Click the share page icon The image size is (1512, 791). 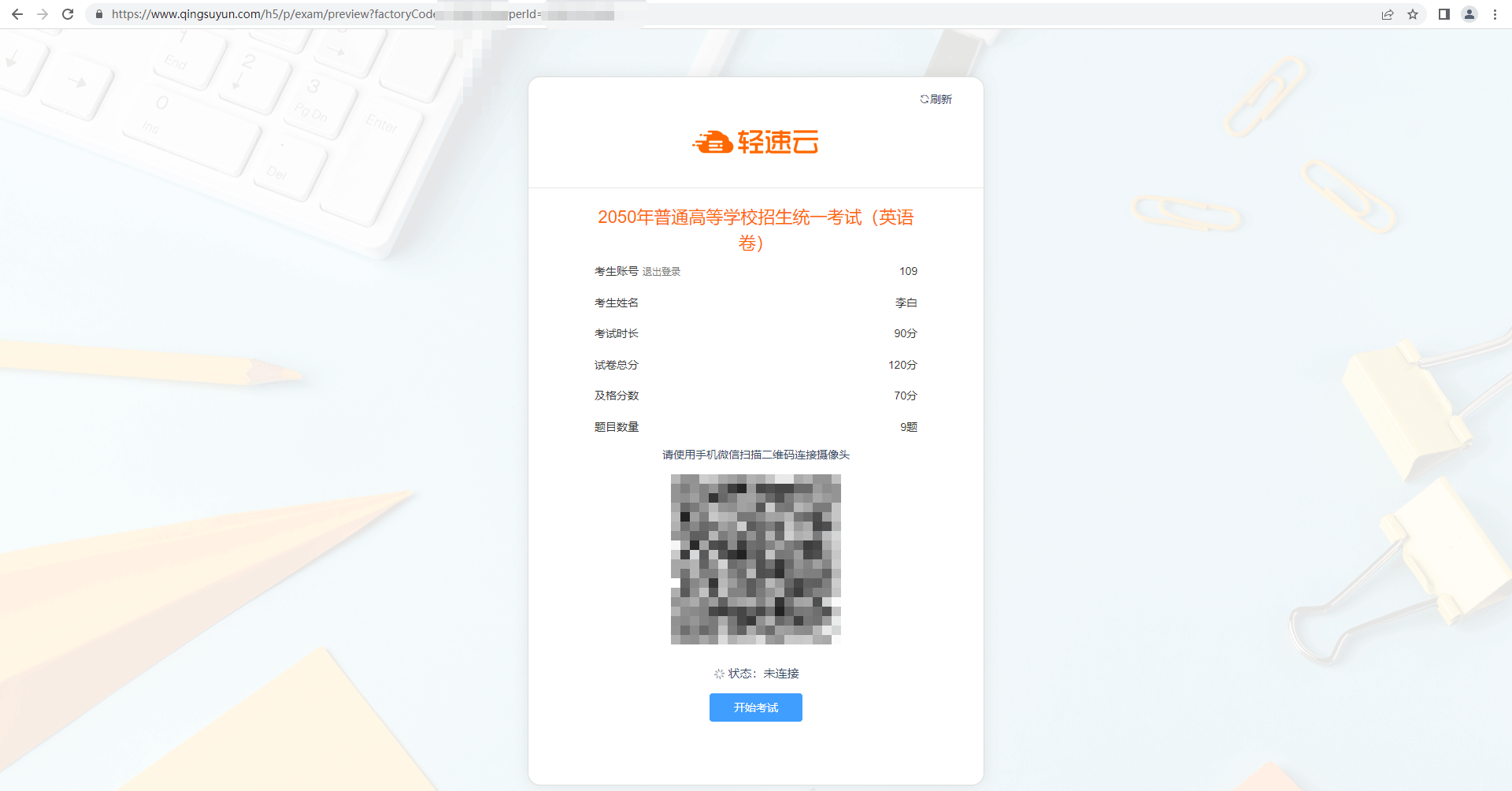(1388, 14)
